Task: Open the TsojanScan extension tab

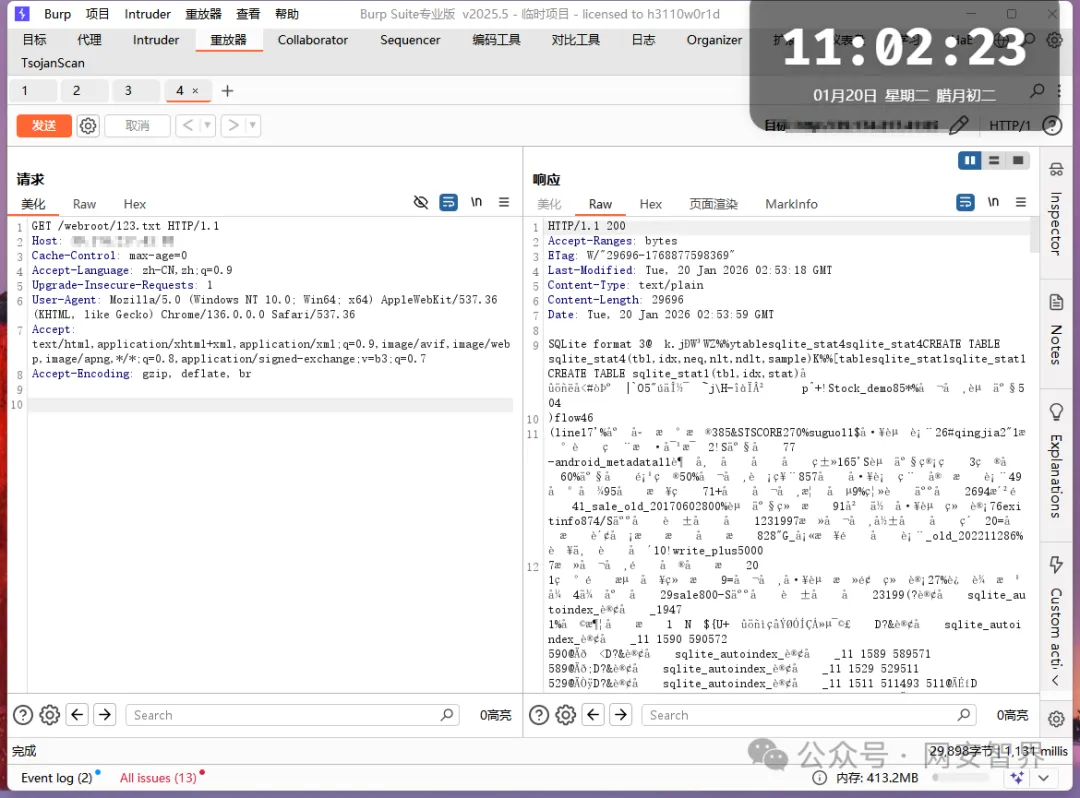Action: pyautogui.click(x=53, y=63)
